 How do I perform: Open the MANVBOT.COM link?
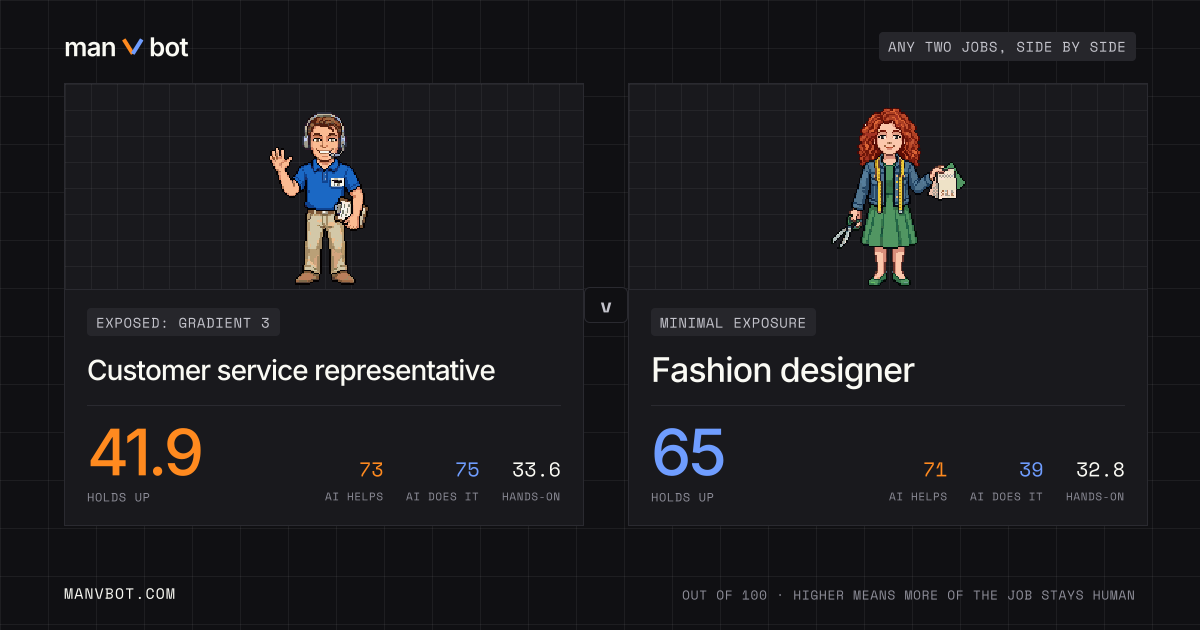point(120,594)
